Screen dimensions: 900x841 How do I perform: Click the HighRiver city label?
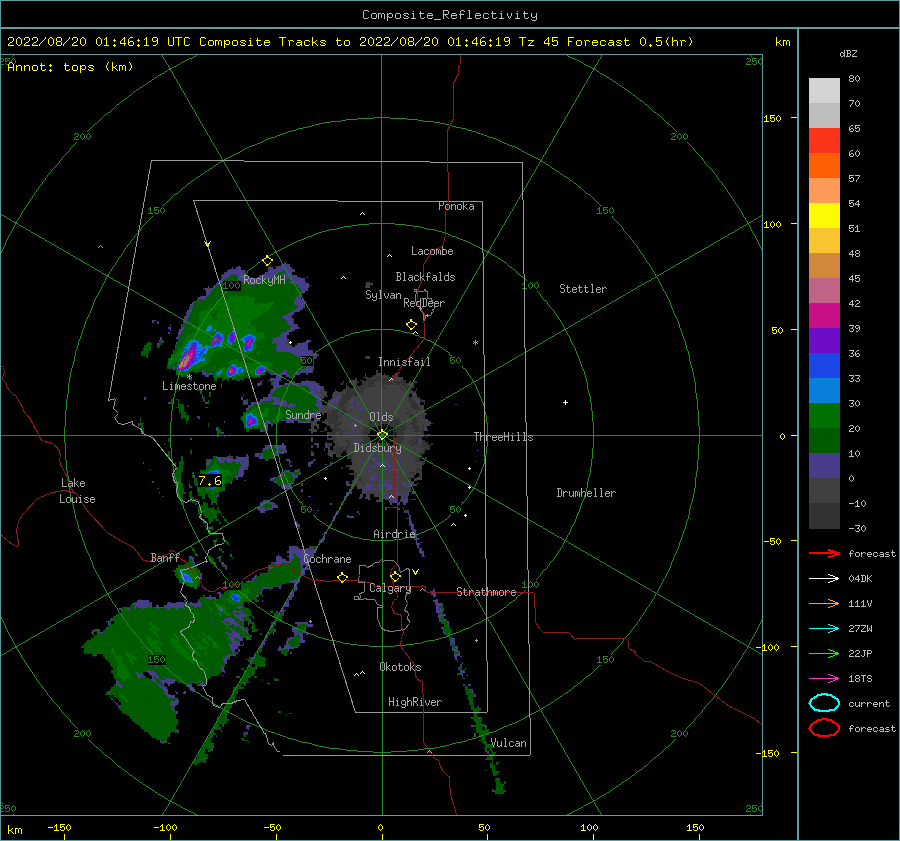(x=415, y=702)
